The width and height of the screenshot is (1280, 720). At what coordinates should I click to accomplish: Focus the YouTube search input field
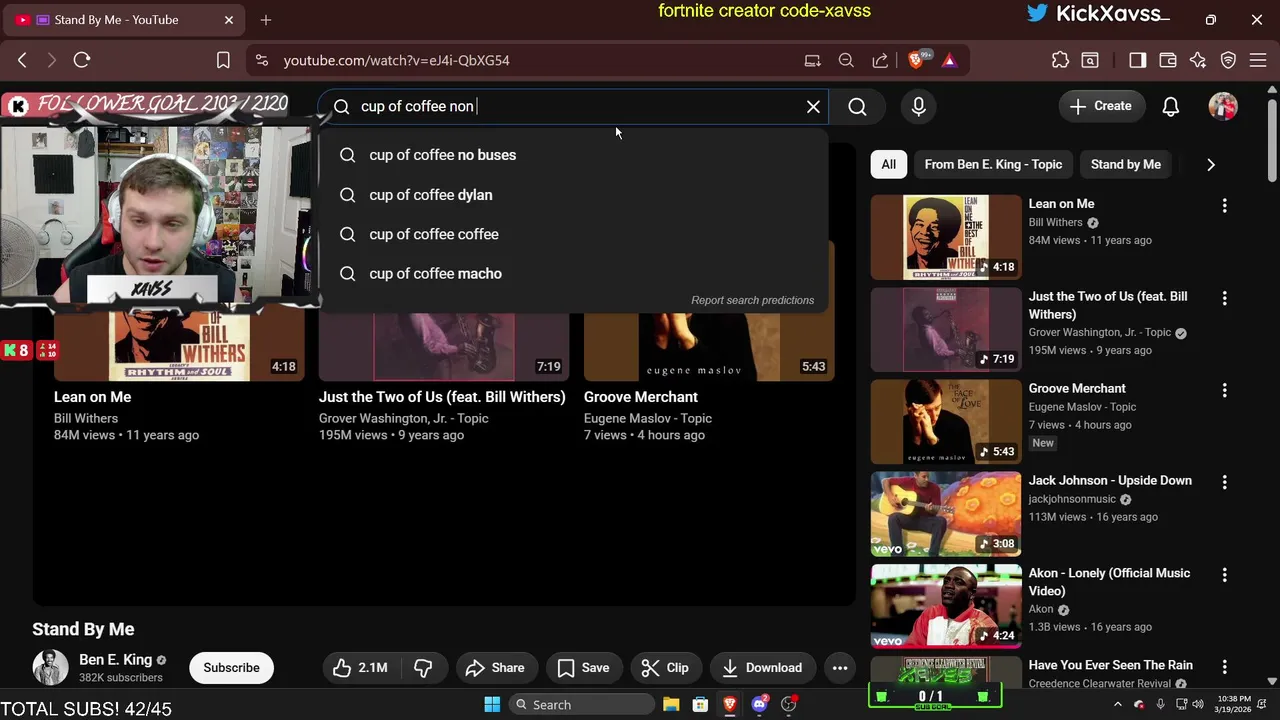[575, 106]
